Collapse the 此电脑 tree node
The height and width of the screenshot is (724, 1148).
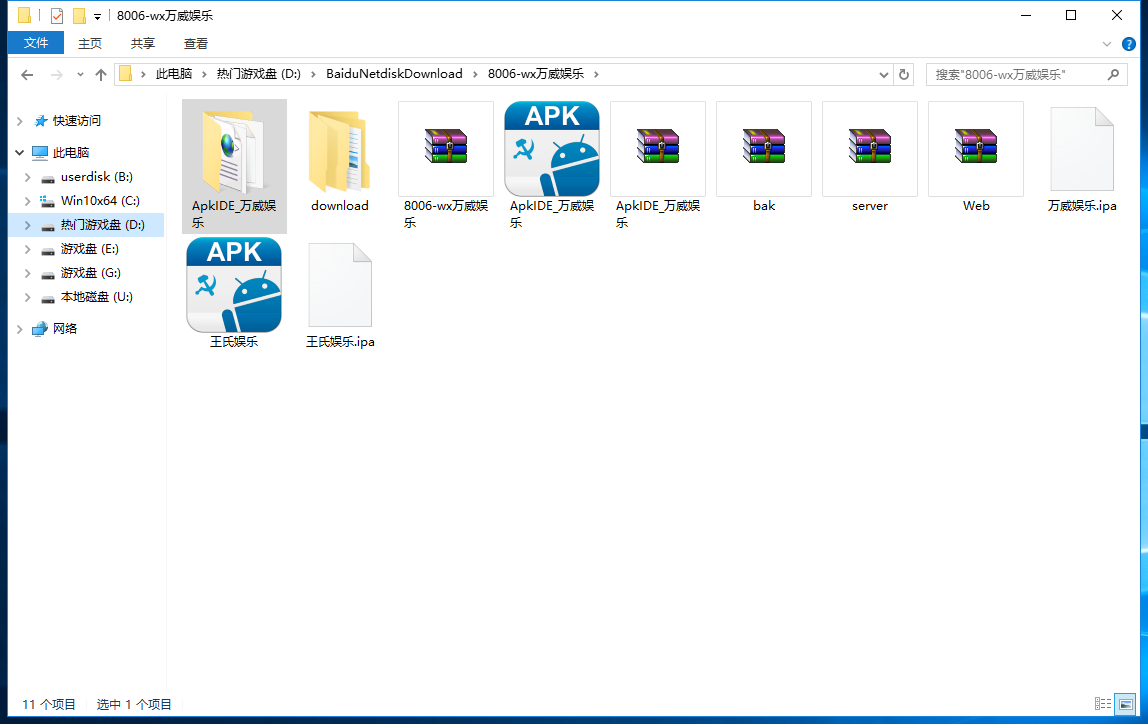tap(20, 152)
